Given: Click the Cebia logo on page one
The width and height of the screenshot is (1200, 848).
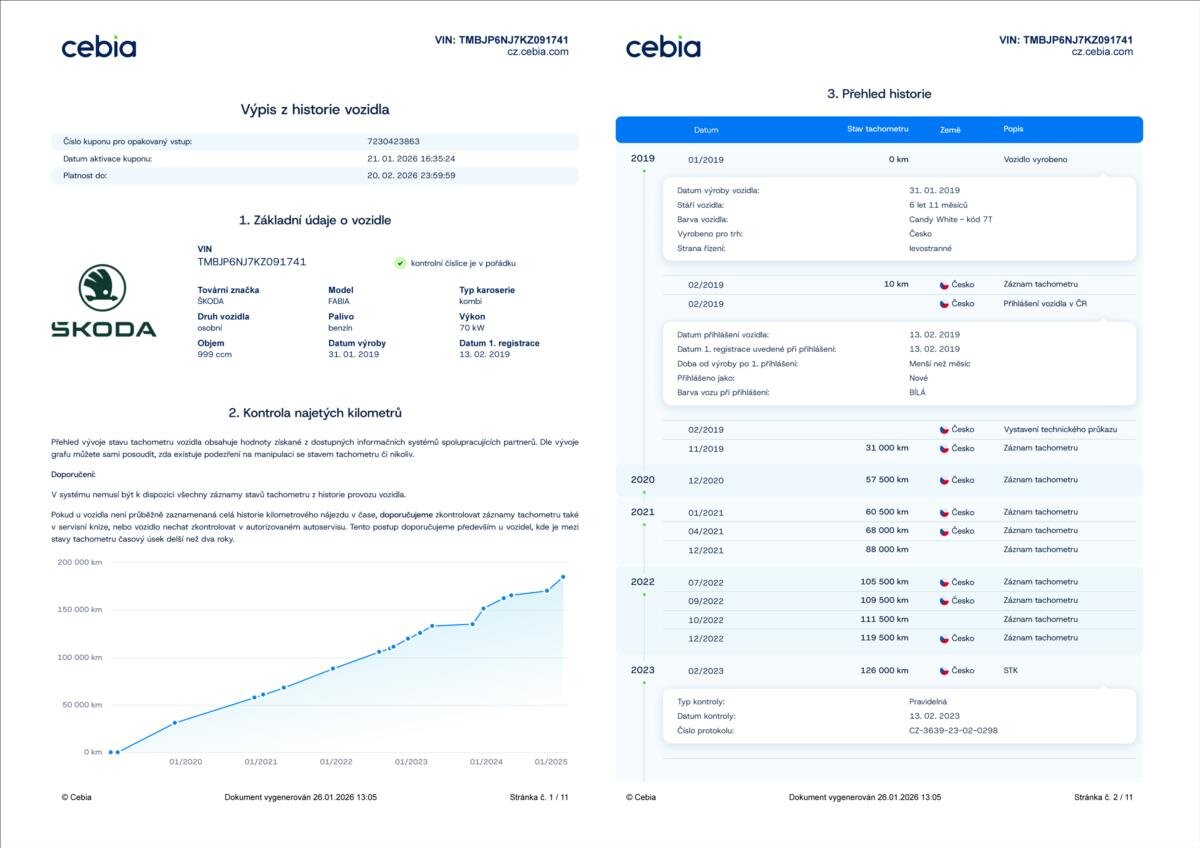Looking at the screenshot, I should (98, 47).
